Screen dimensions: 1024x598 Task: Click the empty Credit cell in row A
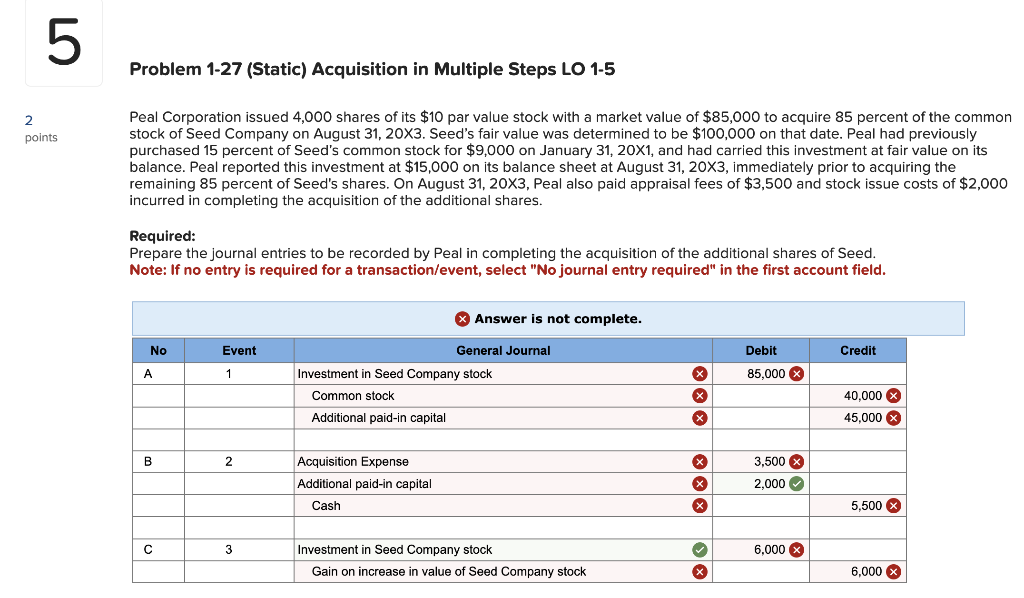click(x=857, y=374)
